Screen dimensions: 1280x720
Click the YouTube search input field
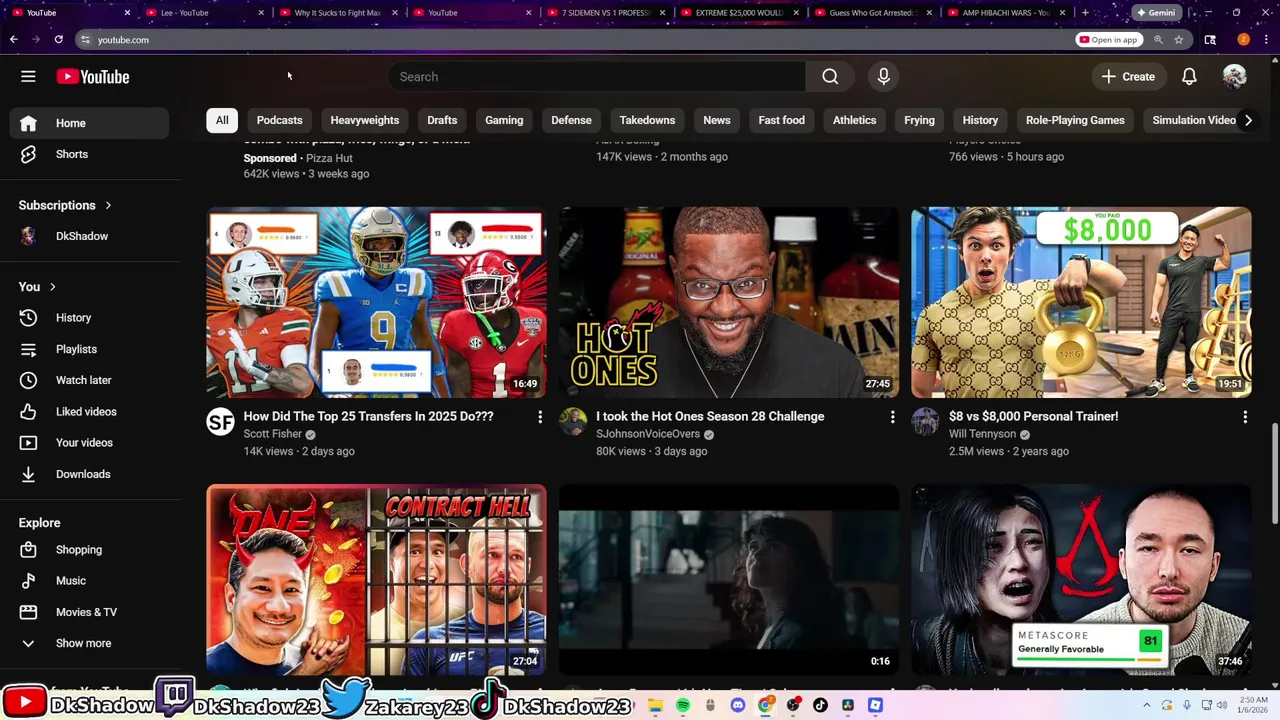tap(596, 77)
